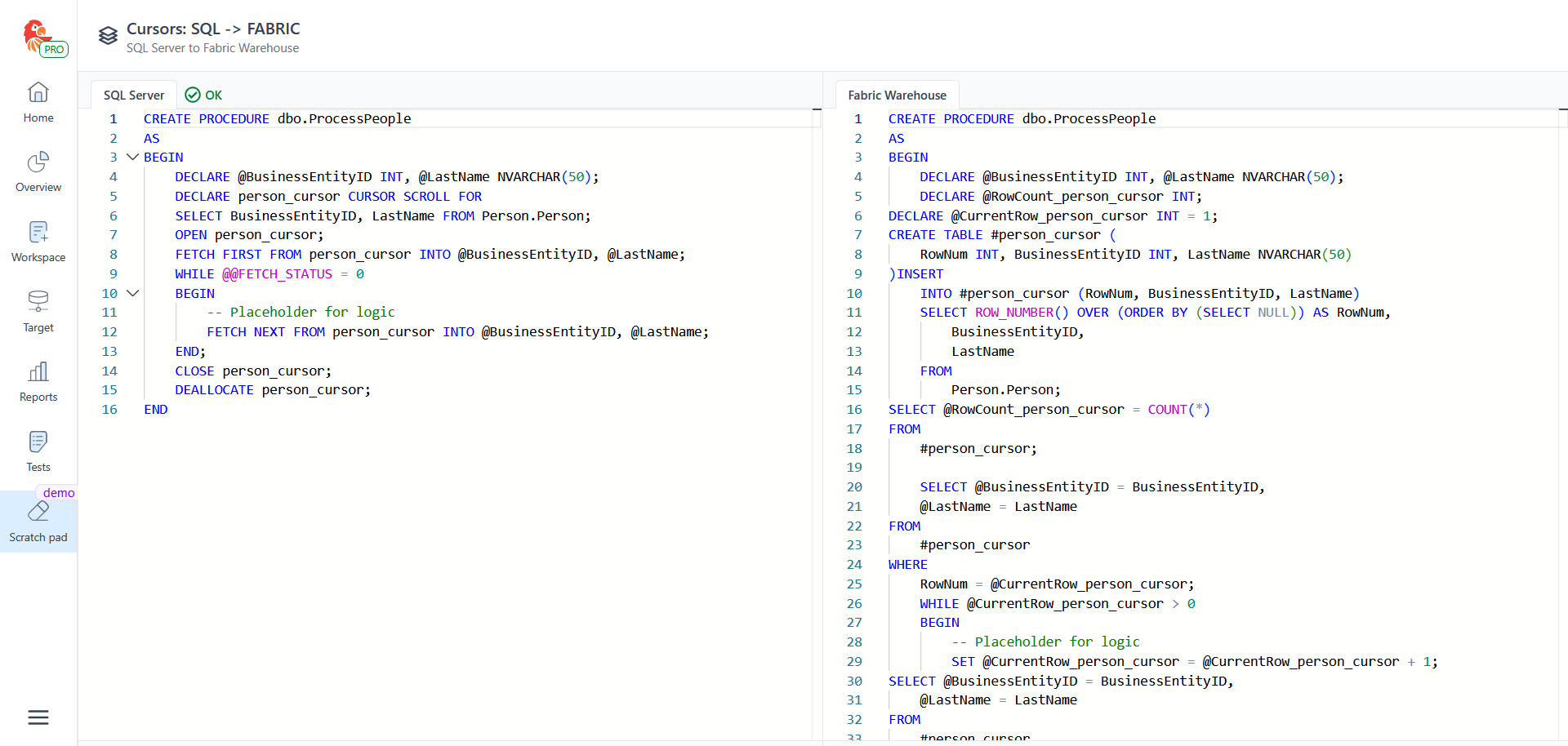Screen dimensions: 1568x746
Task: Select the Scratch pad eraser icon
Action: click(38, 513)
